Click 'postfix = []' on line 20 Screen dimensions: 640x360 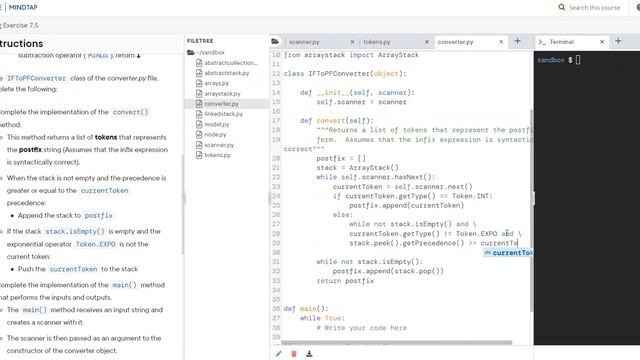[341, 158]
